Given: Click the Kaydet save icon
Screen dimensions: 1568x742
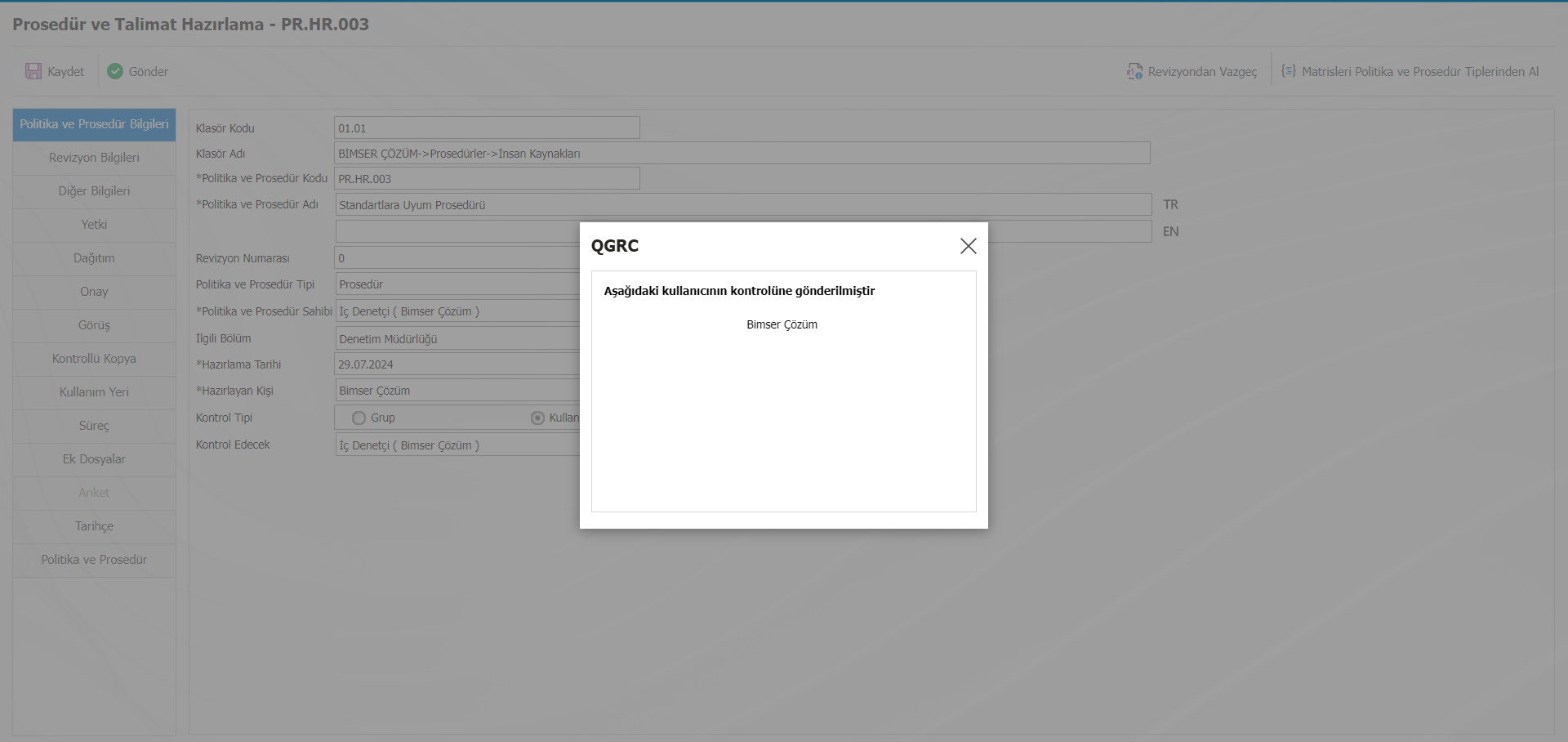Looking at the screenshot, I should pos(33,71).
